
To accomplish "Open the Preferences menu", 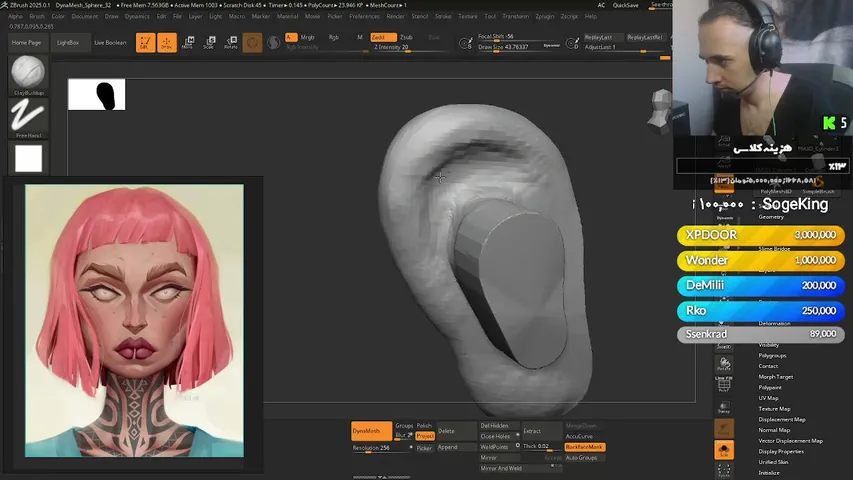I will click(364, 16).
